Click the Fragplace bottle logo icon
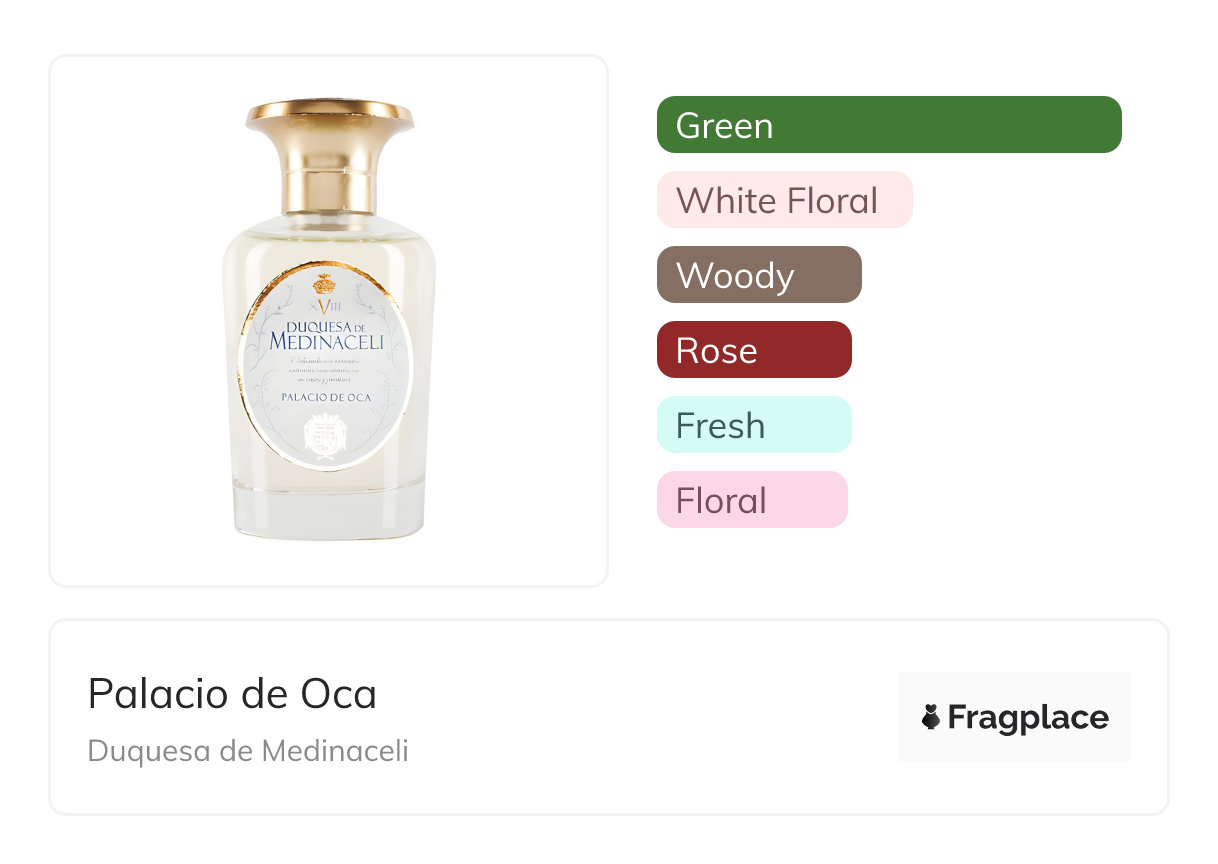Image resolution: width=1218 pixels, height=864 pixels. pos(931,717)
